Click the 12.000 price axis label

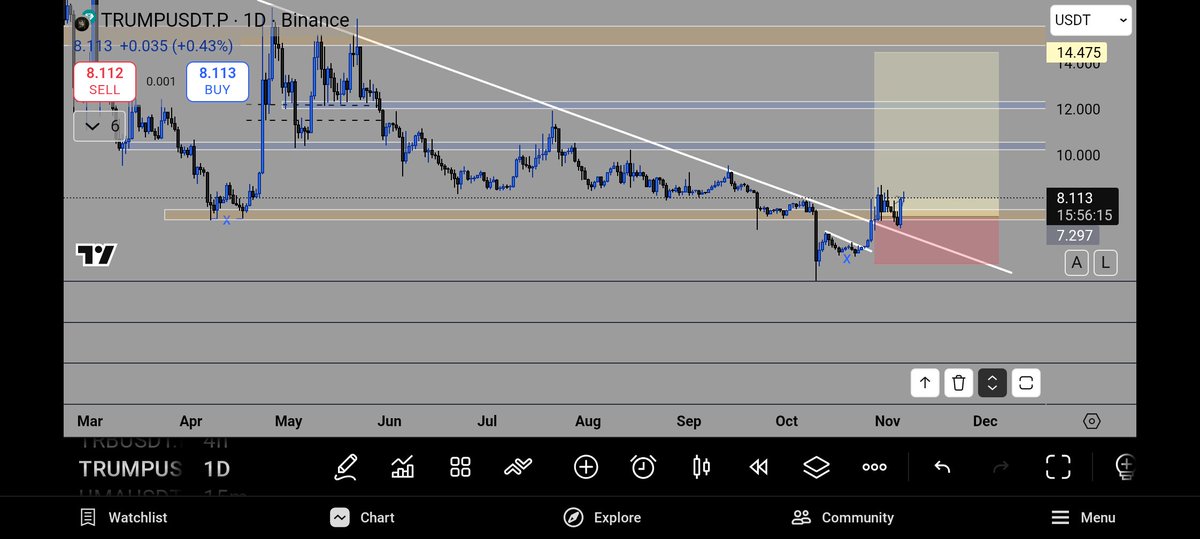pos(1076,109)
